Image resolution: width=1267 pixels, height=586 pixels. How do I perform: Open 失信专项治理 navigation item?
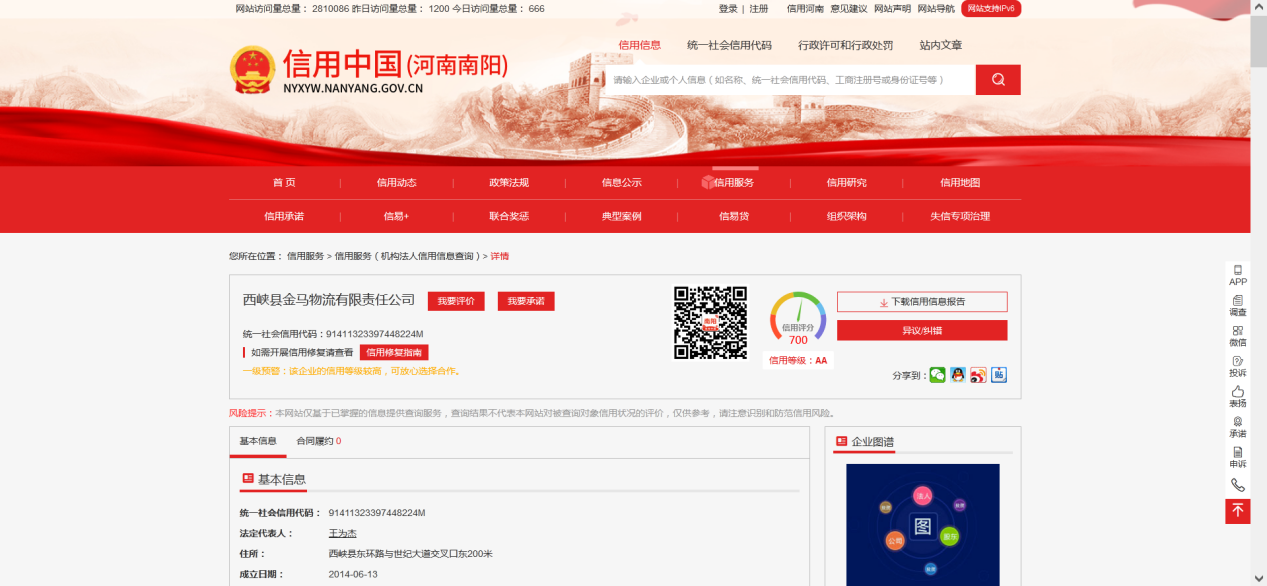pyautogui.click(x=959, y=216)
